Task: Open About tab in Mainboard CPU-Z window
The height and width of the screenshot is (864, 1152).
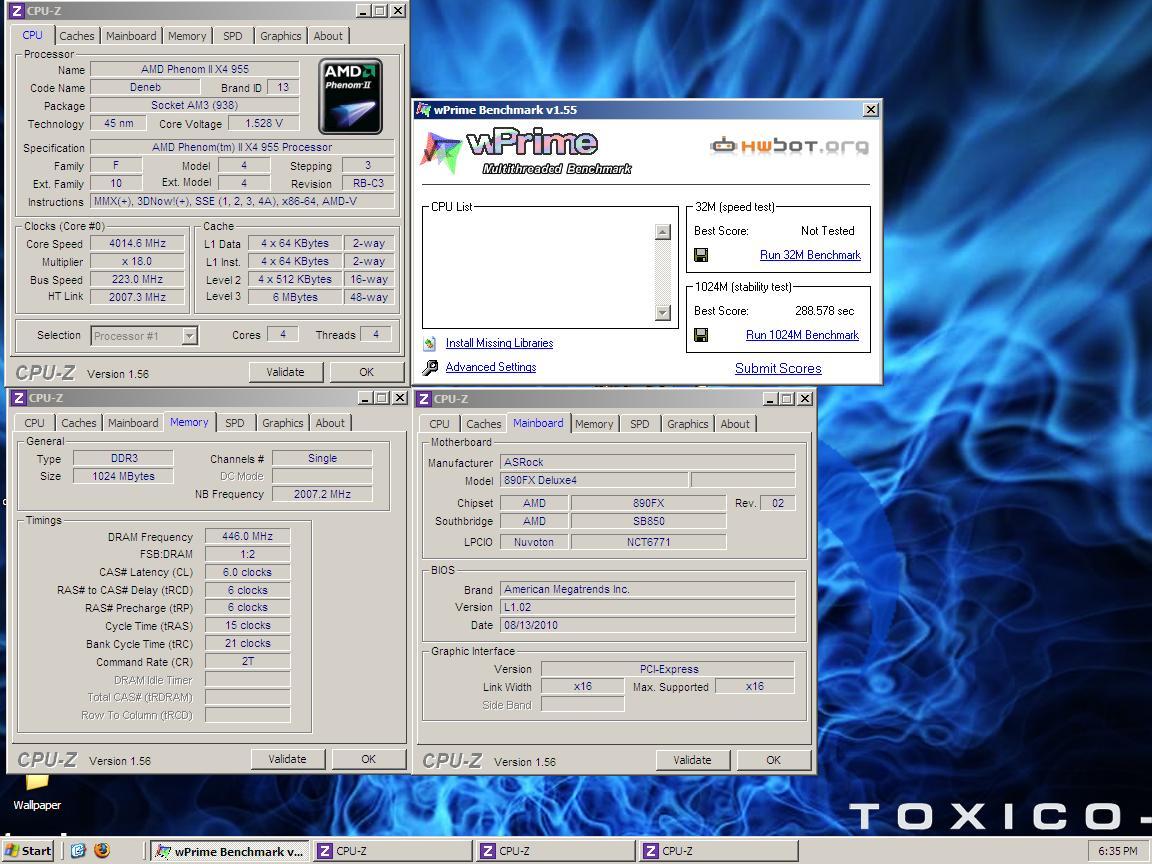Action: (735, 424)
